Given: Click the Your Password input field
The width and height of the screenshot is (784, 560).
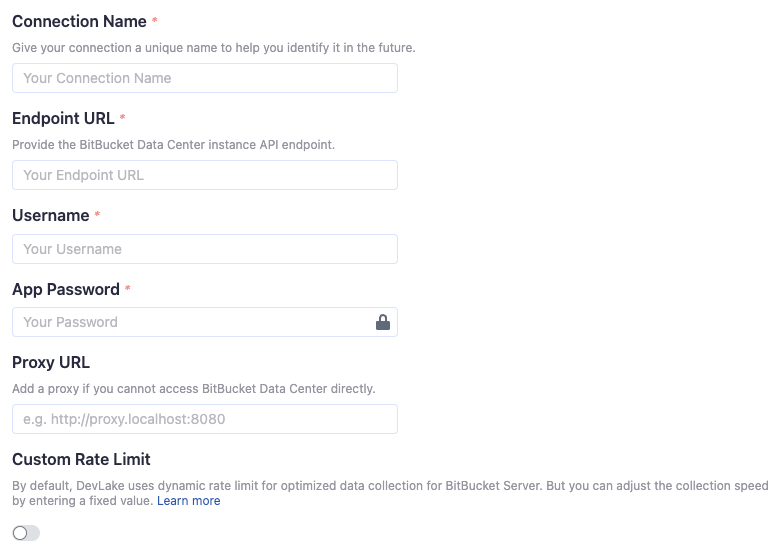Looking at the screenshot, I should pos(190,322).
